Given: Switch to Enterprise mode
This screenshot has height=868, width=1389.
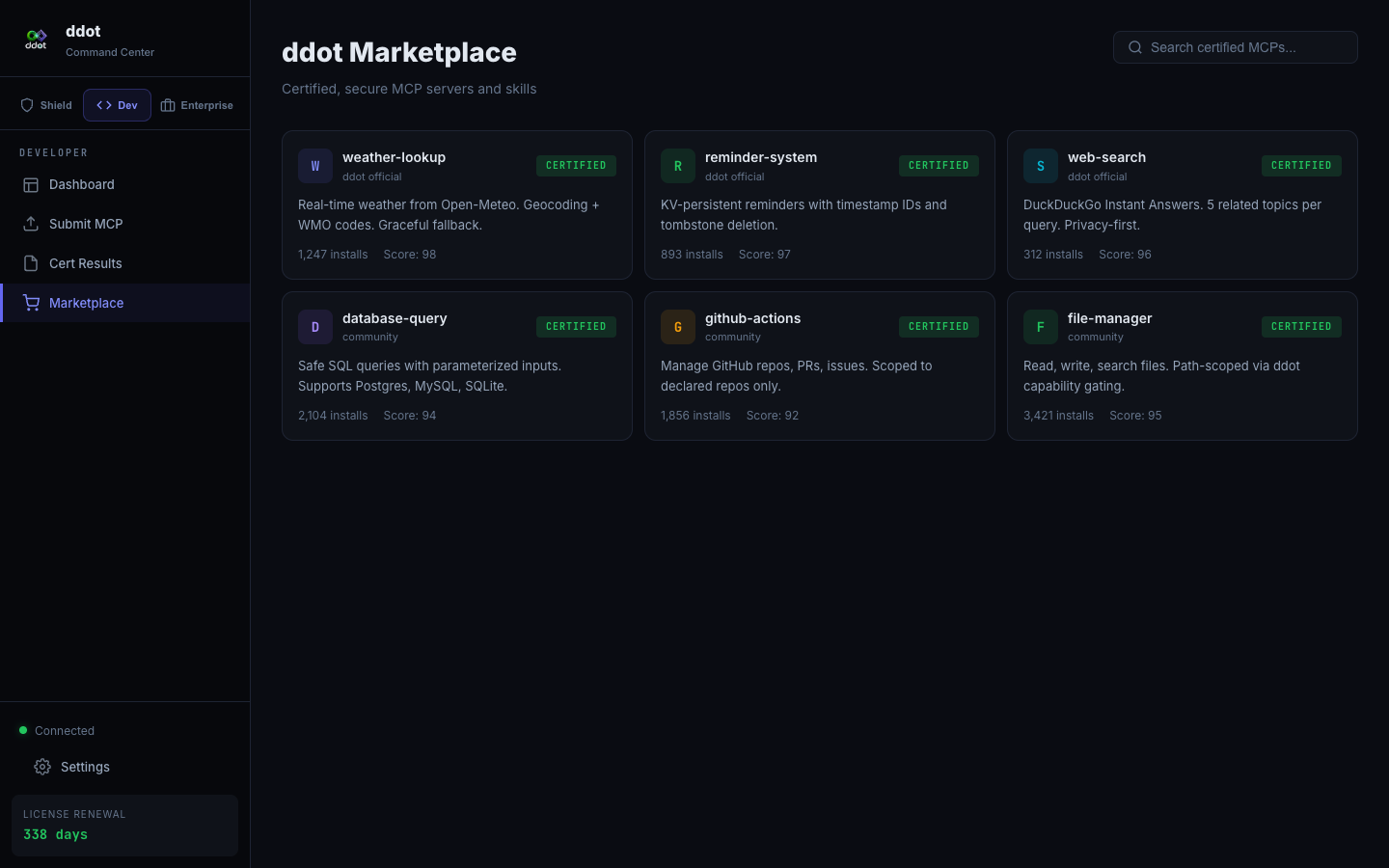Looking at the screenshot, I should point(197,105).
